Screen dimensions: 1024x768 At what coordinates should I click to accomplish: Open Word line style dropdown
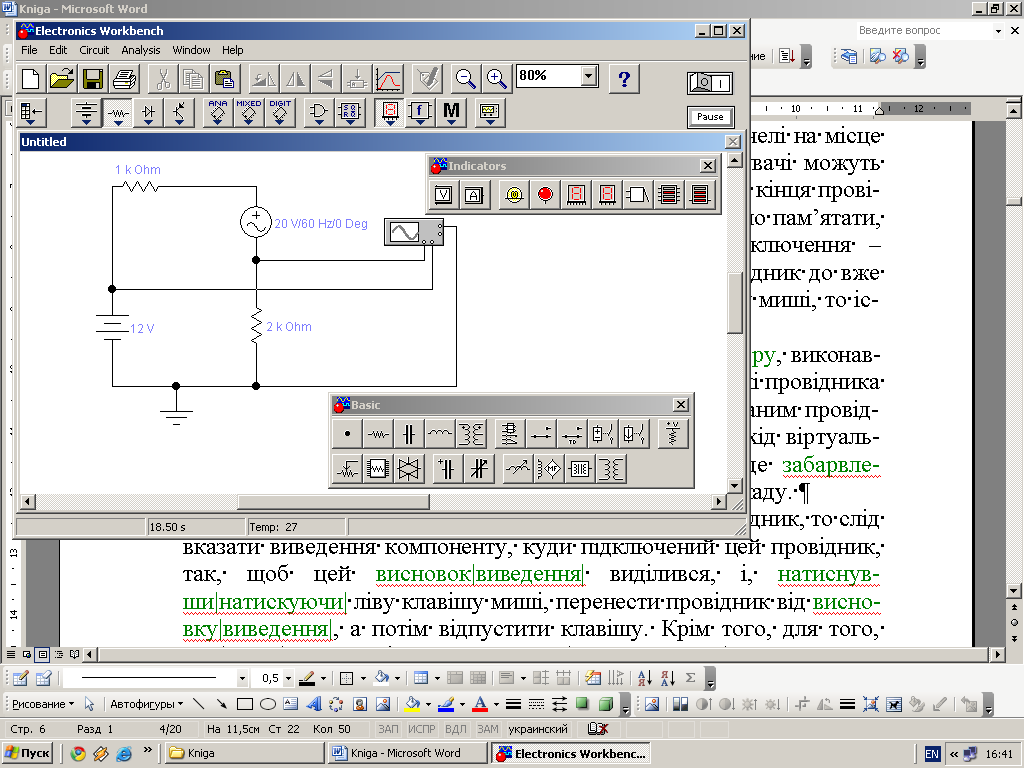(x=242, y=679)
